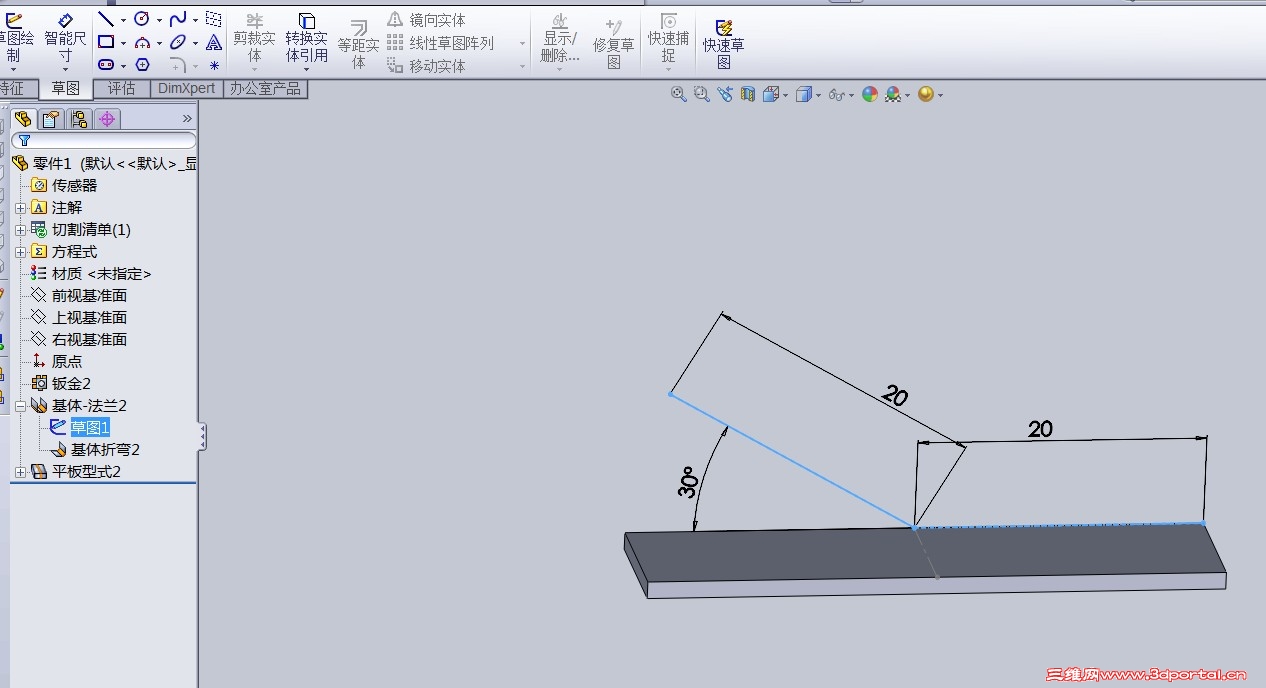The image size is (1266, 688).
Task: Open the DimXpertManager tab icon
Action: click(108, 119)
